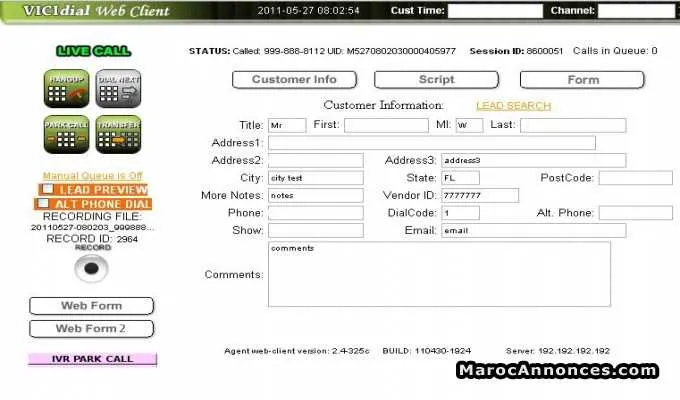Click the IVR Park Call button
680x400 pixels.
92,359
